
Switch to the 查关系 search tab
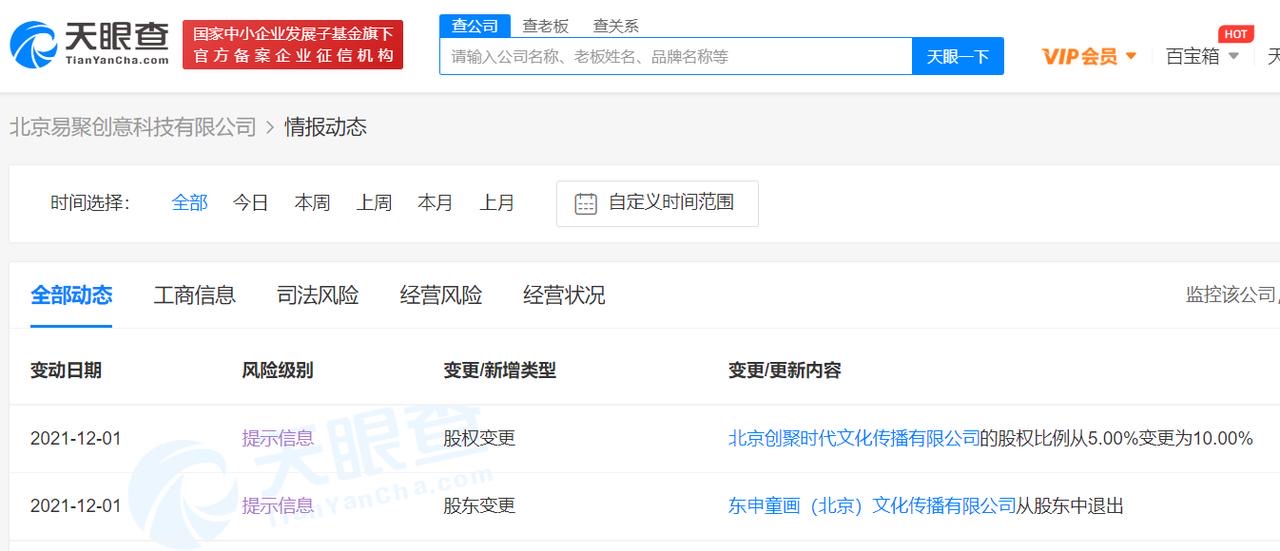pyautogui.click(x=616, y=26)
